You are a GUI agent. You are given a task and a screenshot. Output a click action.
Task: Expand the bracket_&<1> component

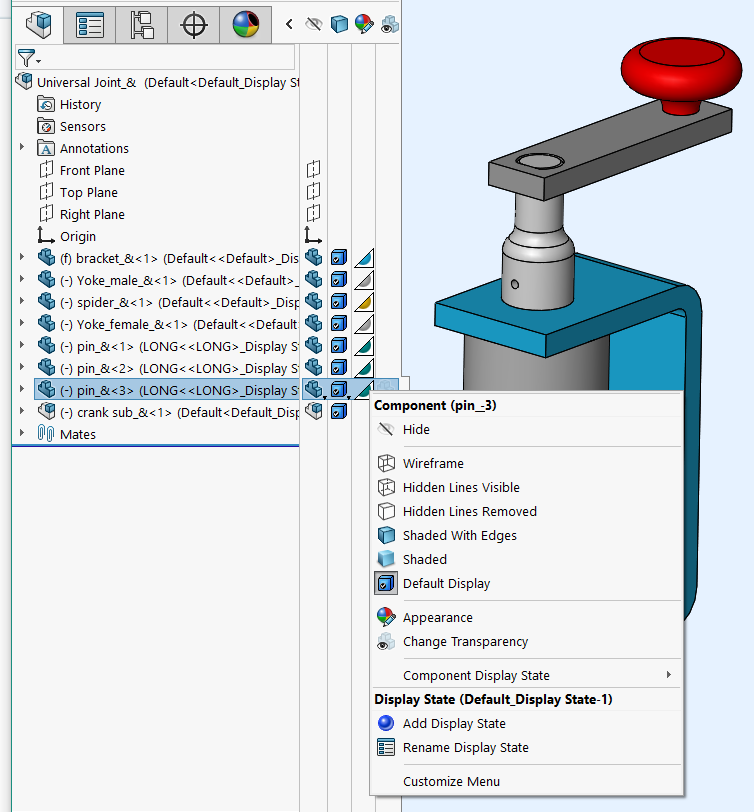click(22, 257)
